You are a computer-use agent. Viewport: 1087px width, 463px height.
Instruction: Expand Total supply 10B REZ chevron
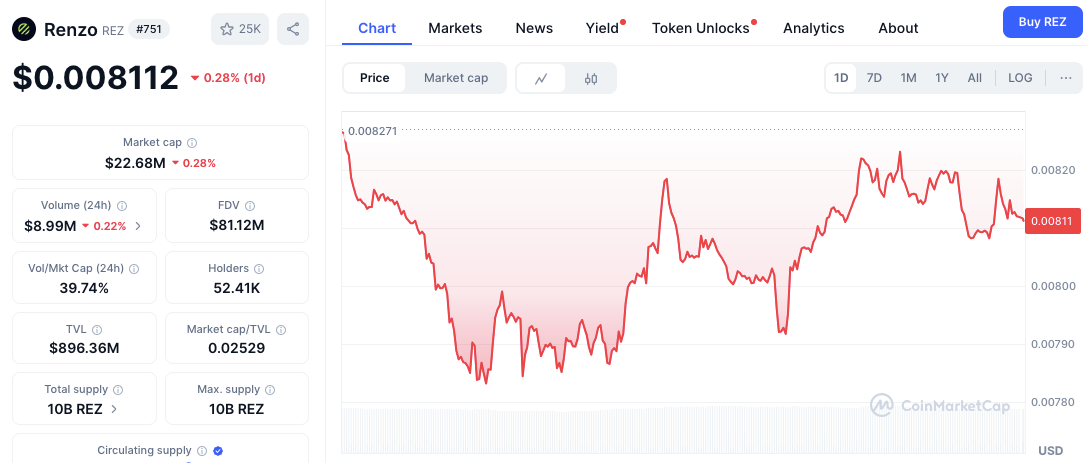(114, 409)
